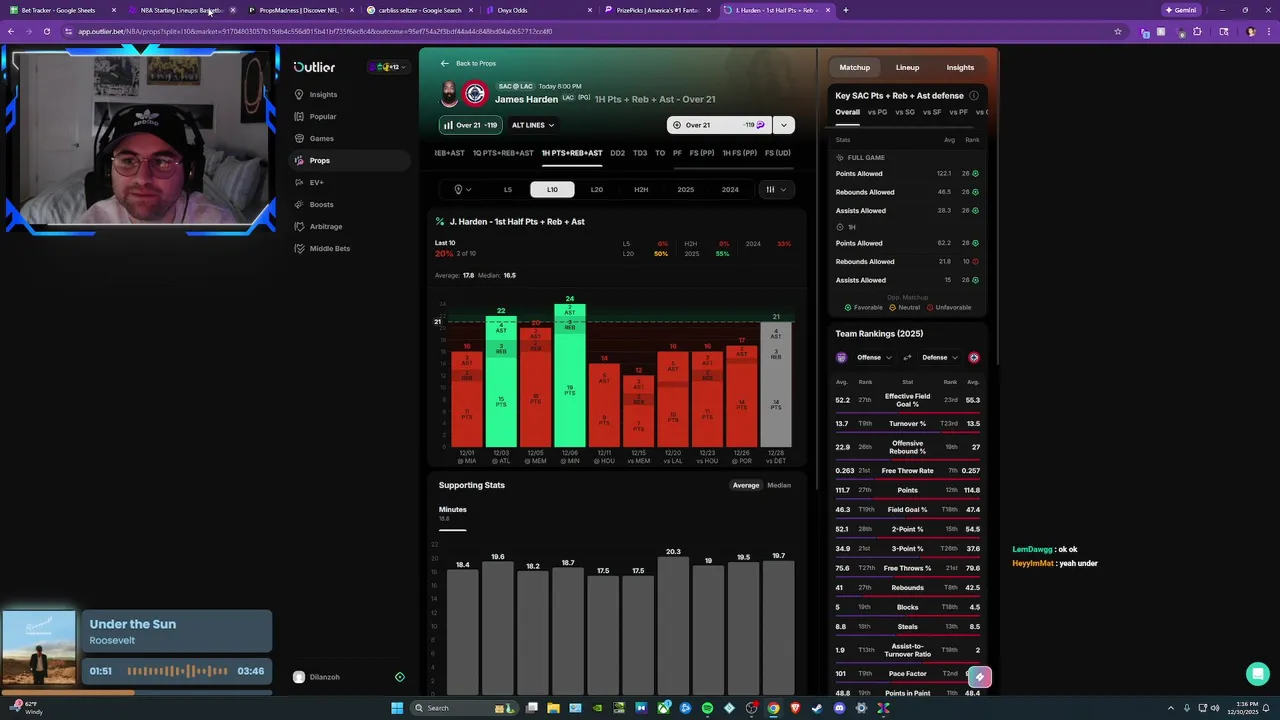Go Back to Props

(475, 63)
